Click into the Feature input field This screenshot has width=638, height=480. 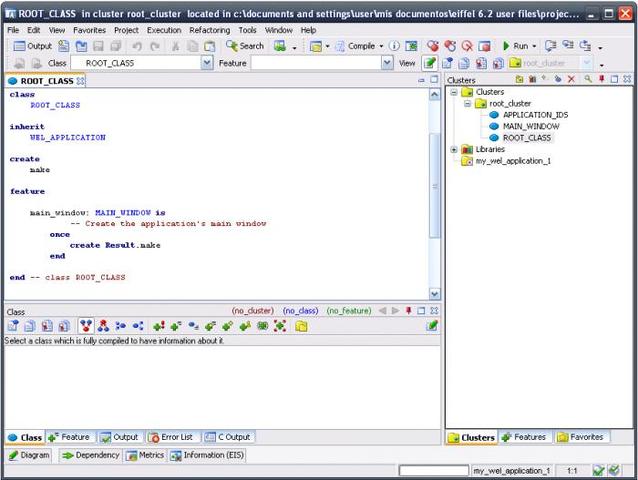316,63
